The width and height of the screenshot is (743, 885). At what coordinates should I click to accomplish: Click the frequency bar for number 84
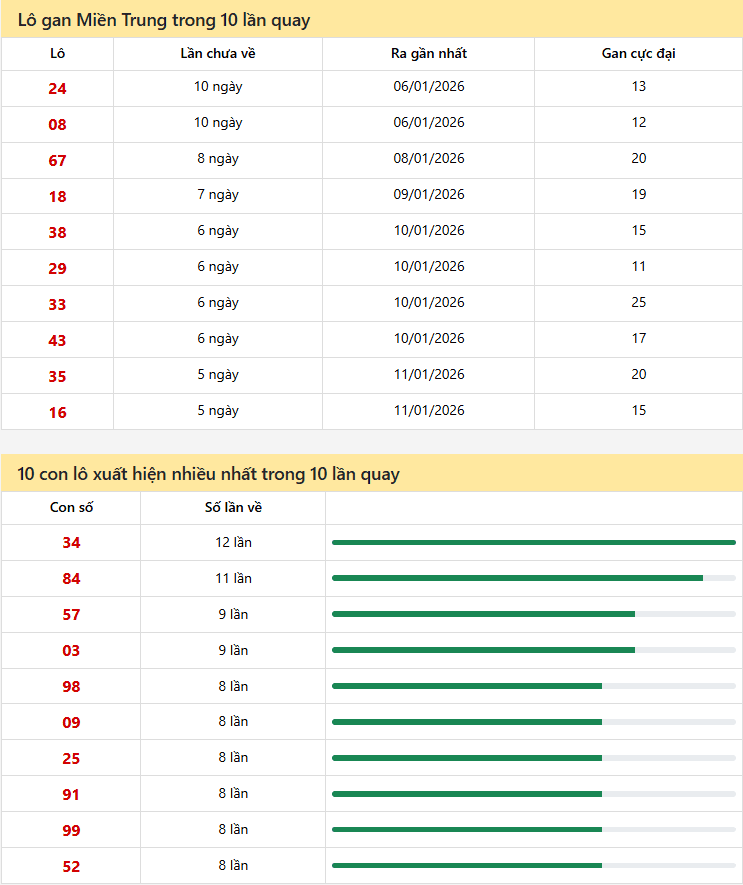(x=517, y=578)
